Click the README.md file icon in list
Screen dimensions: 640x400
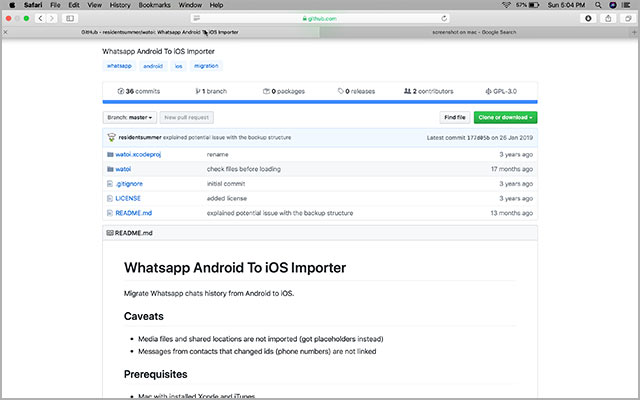pos(108,213)
